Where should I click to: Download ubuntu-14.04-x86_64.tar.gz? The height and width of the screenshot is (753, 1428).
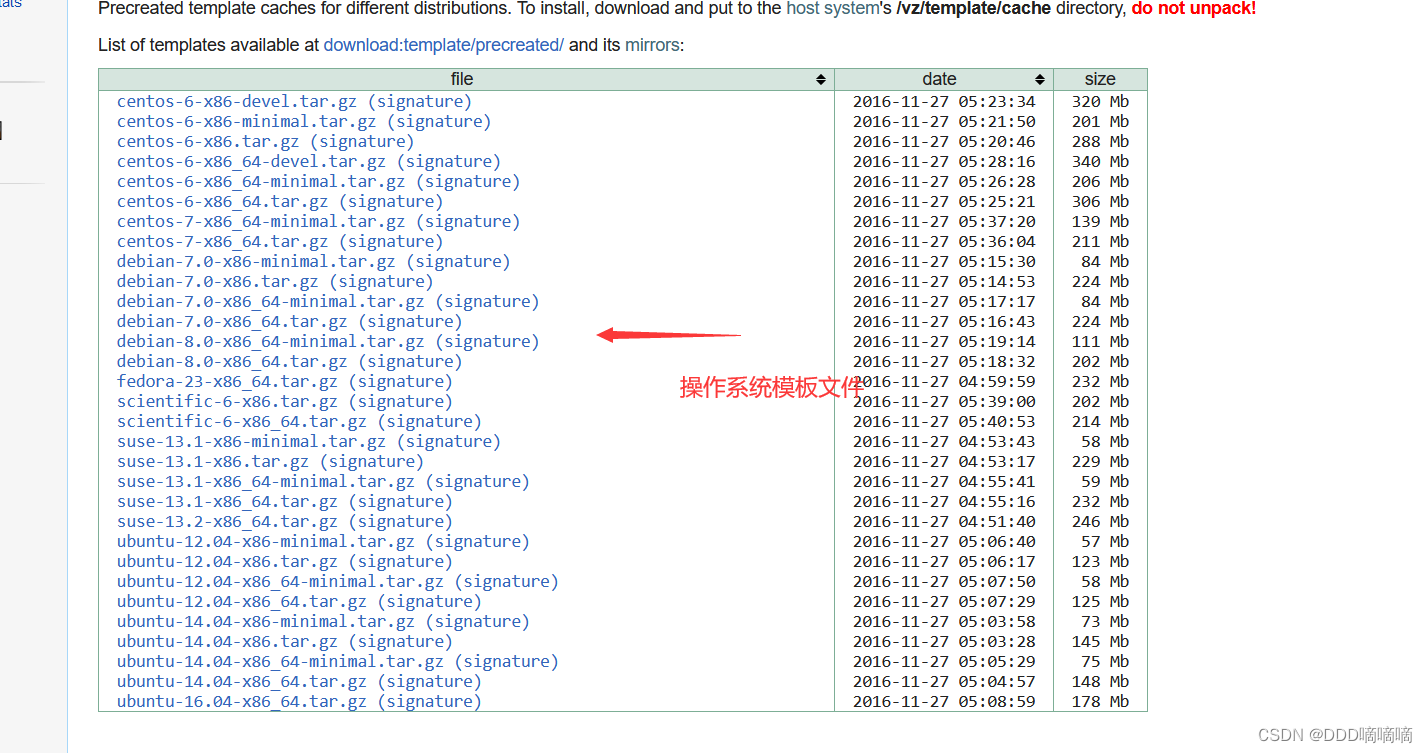point(242,681)
